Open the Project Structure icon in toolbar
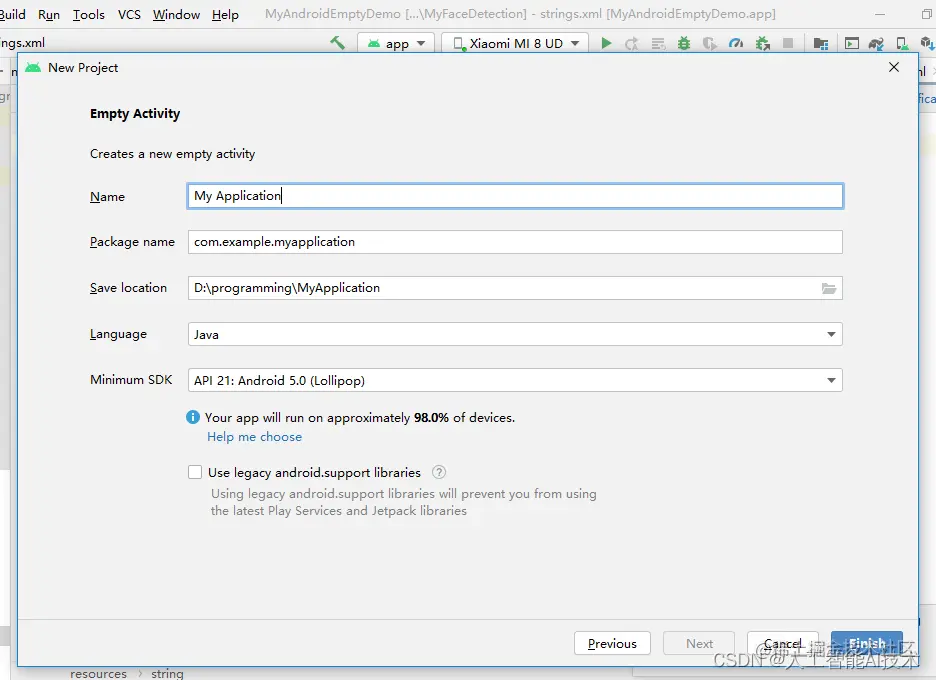Viewport: 936px width, 680px height. (821, 44)
